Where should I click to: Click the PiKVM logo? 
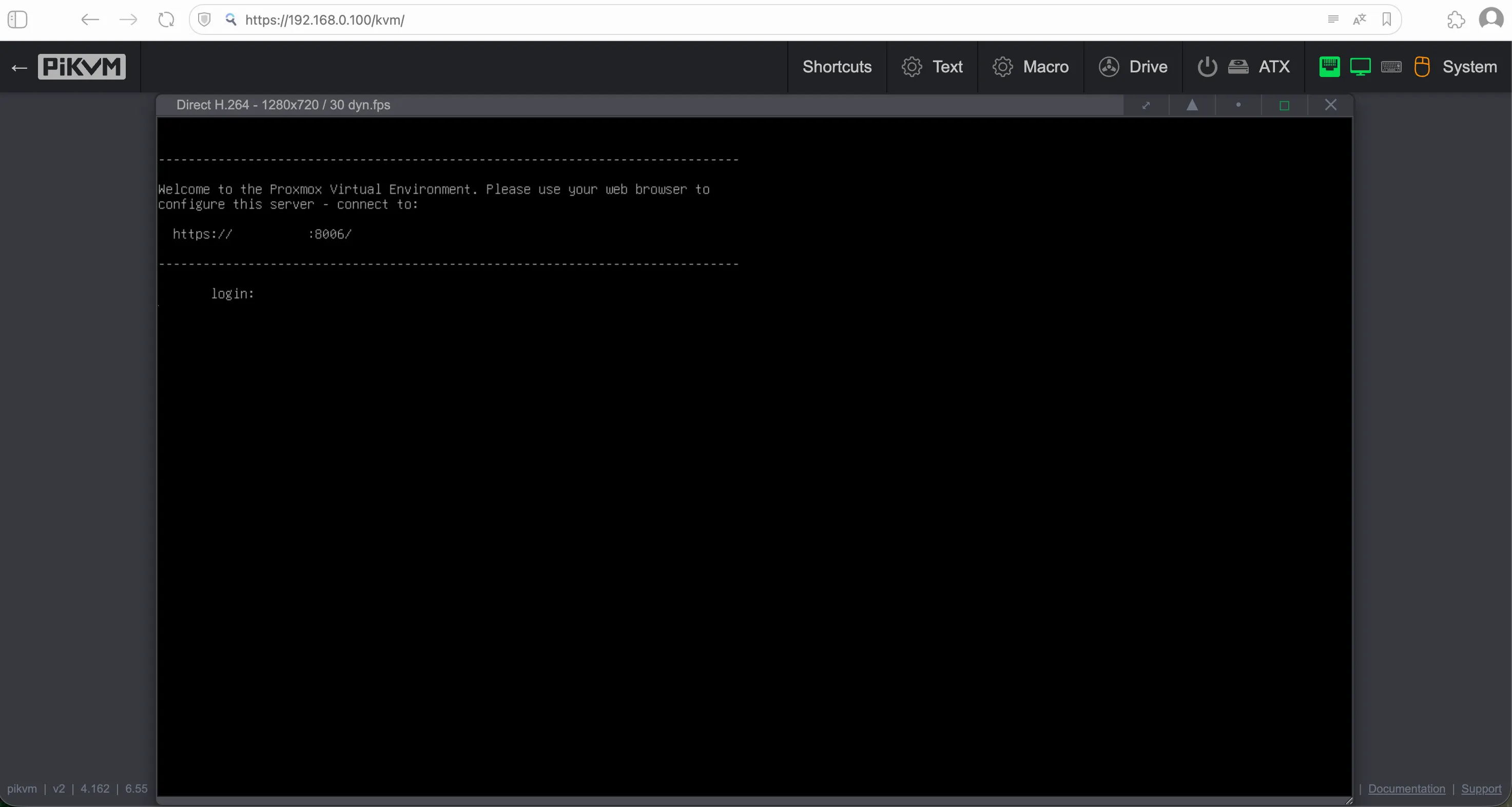pyautogui.click(x=82, y=67)
